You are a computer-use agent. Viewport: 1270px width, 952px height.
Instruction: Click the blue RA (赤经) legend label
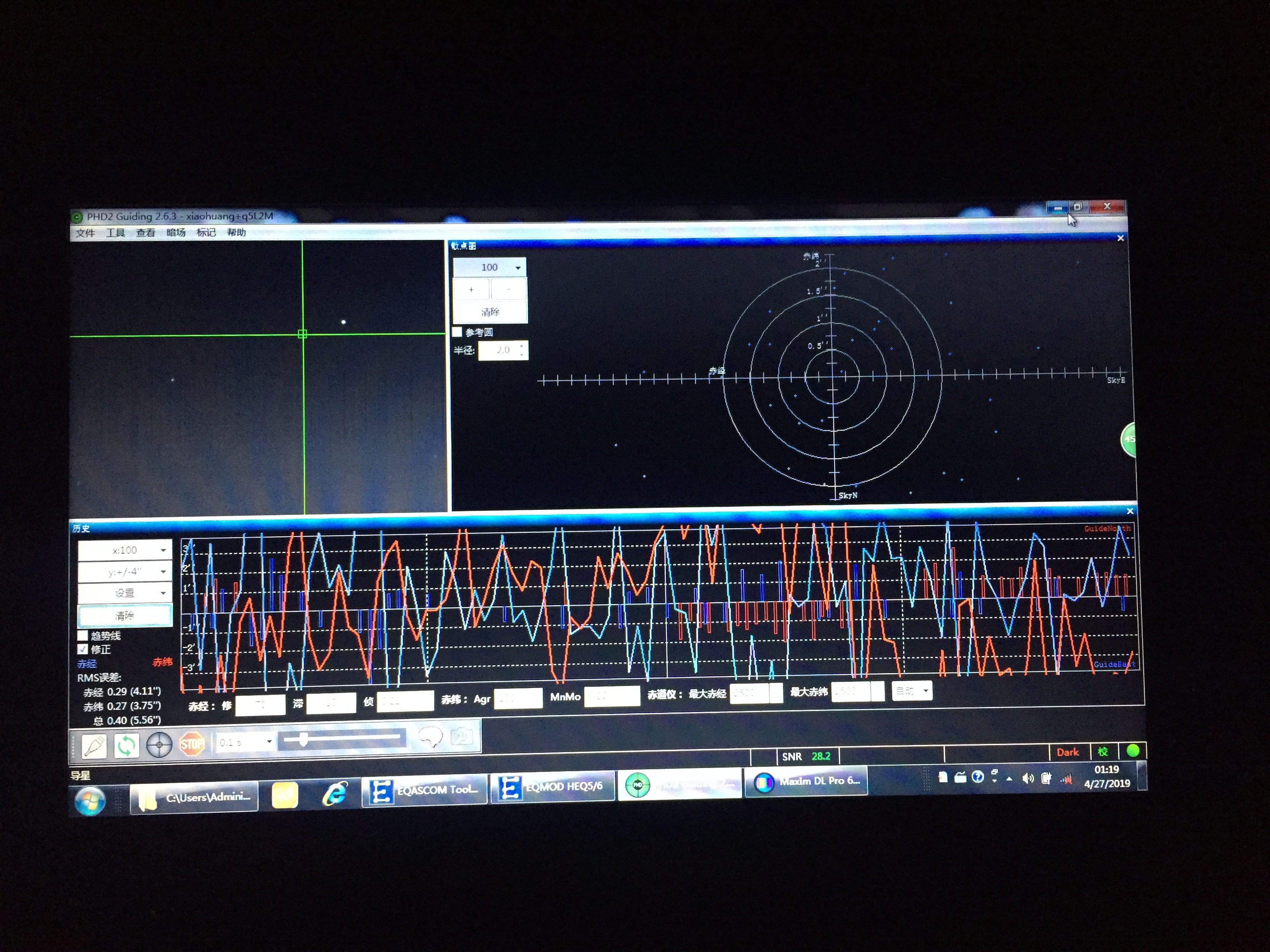coord(87,663)
